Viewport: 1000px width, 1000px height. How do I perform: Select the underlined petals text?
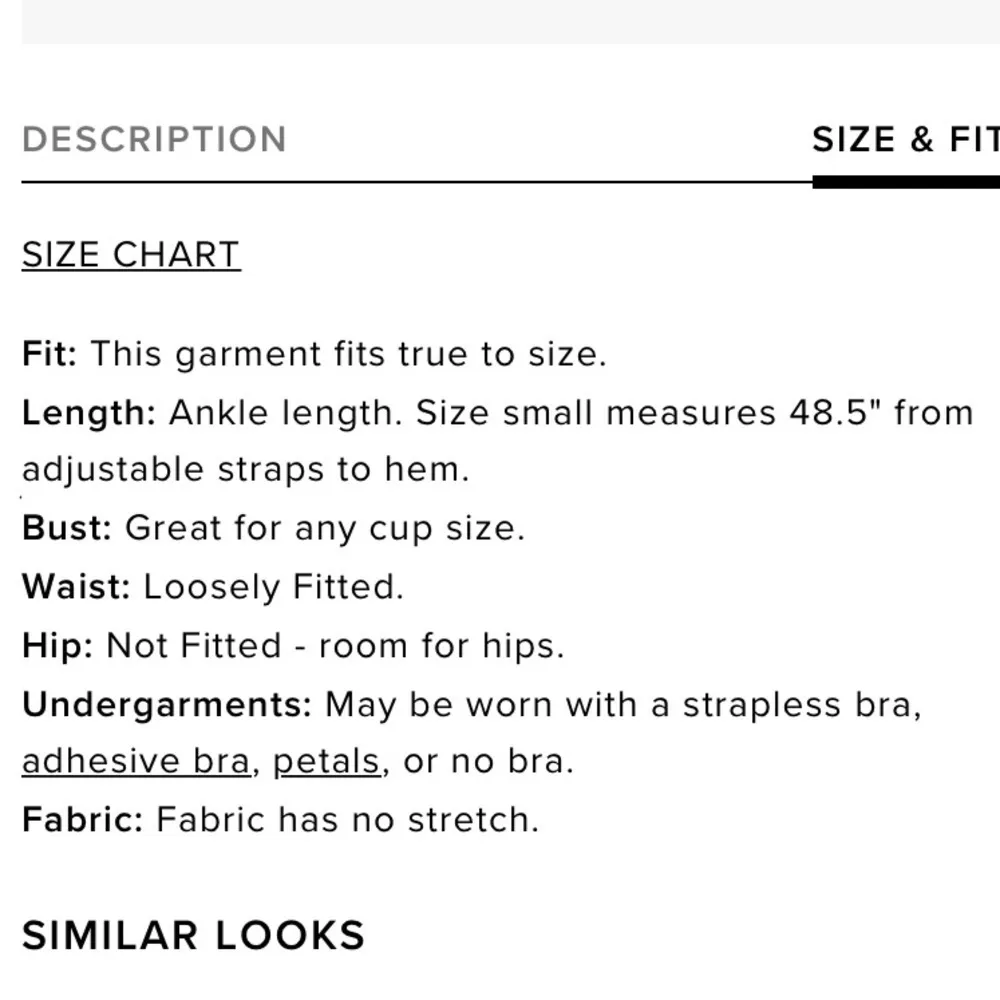[325, 761]
